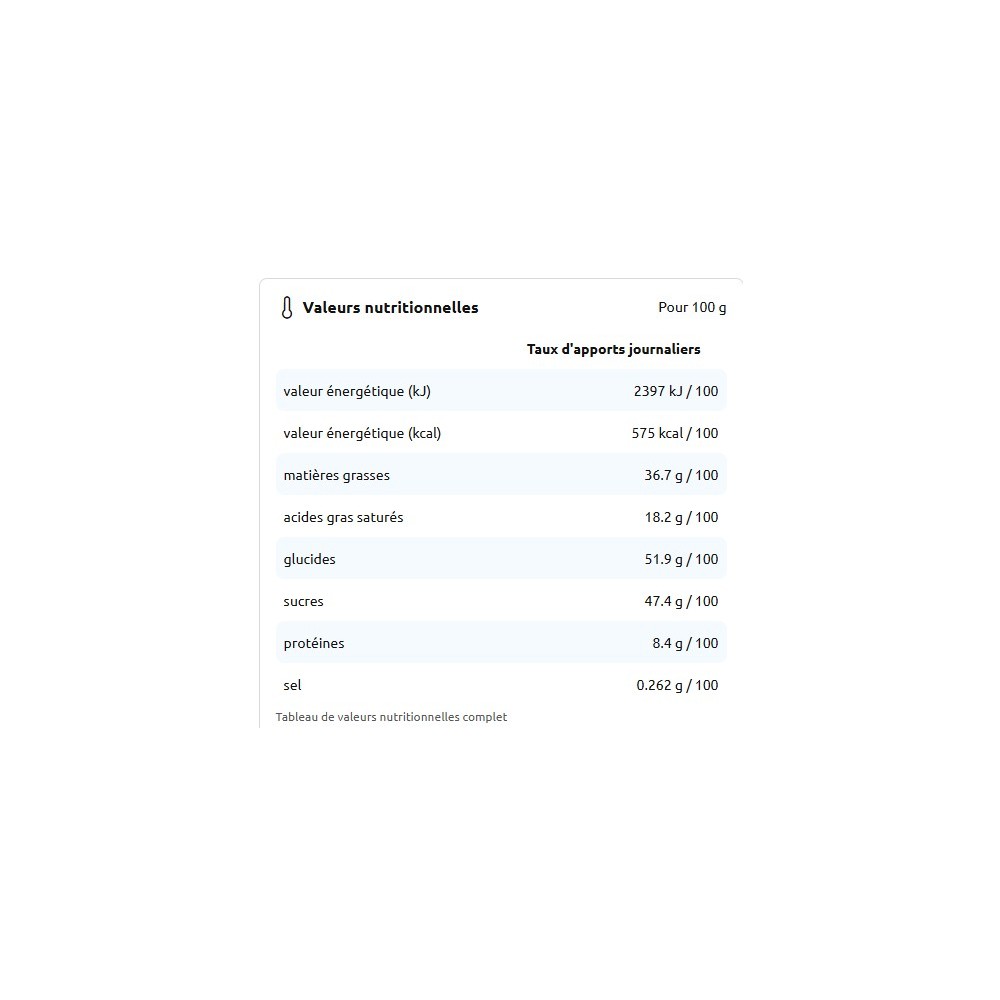This screenshot has height=1000, width=1000.
Task: Click the Pour 100 g label
Action: 692,307
